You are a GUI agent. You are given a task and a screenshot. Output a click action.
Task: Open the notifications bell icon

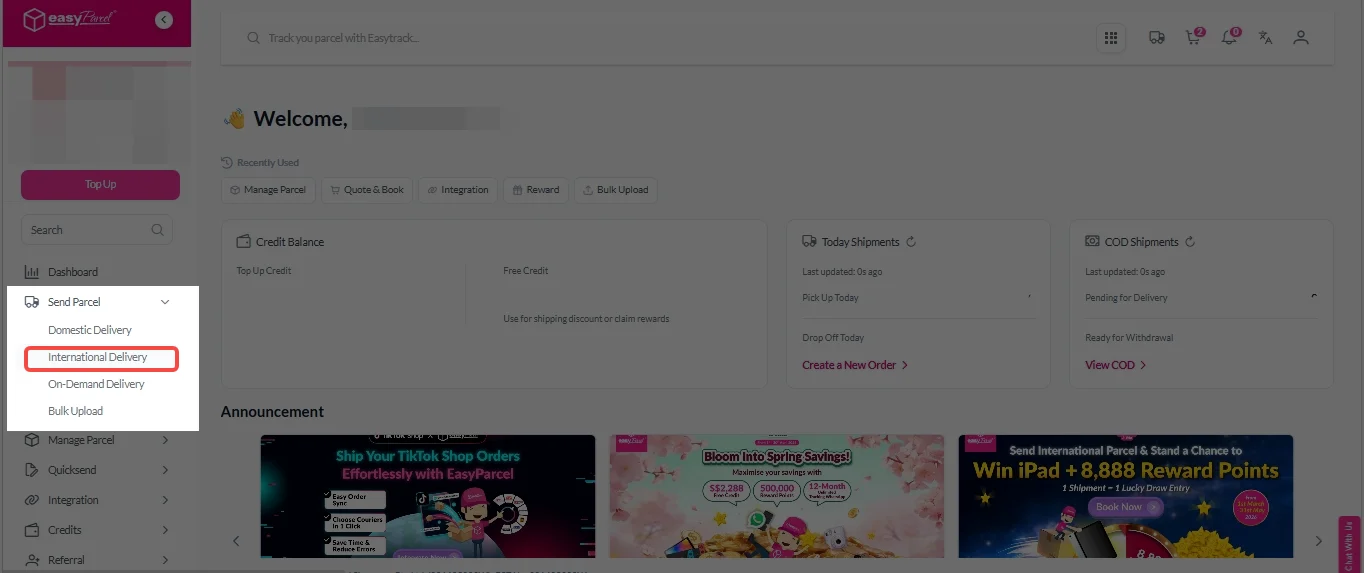point(1228,38)
